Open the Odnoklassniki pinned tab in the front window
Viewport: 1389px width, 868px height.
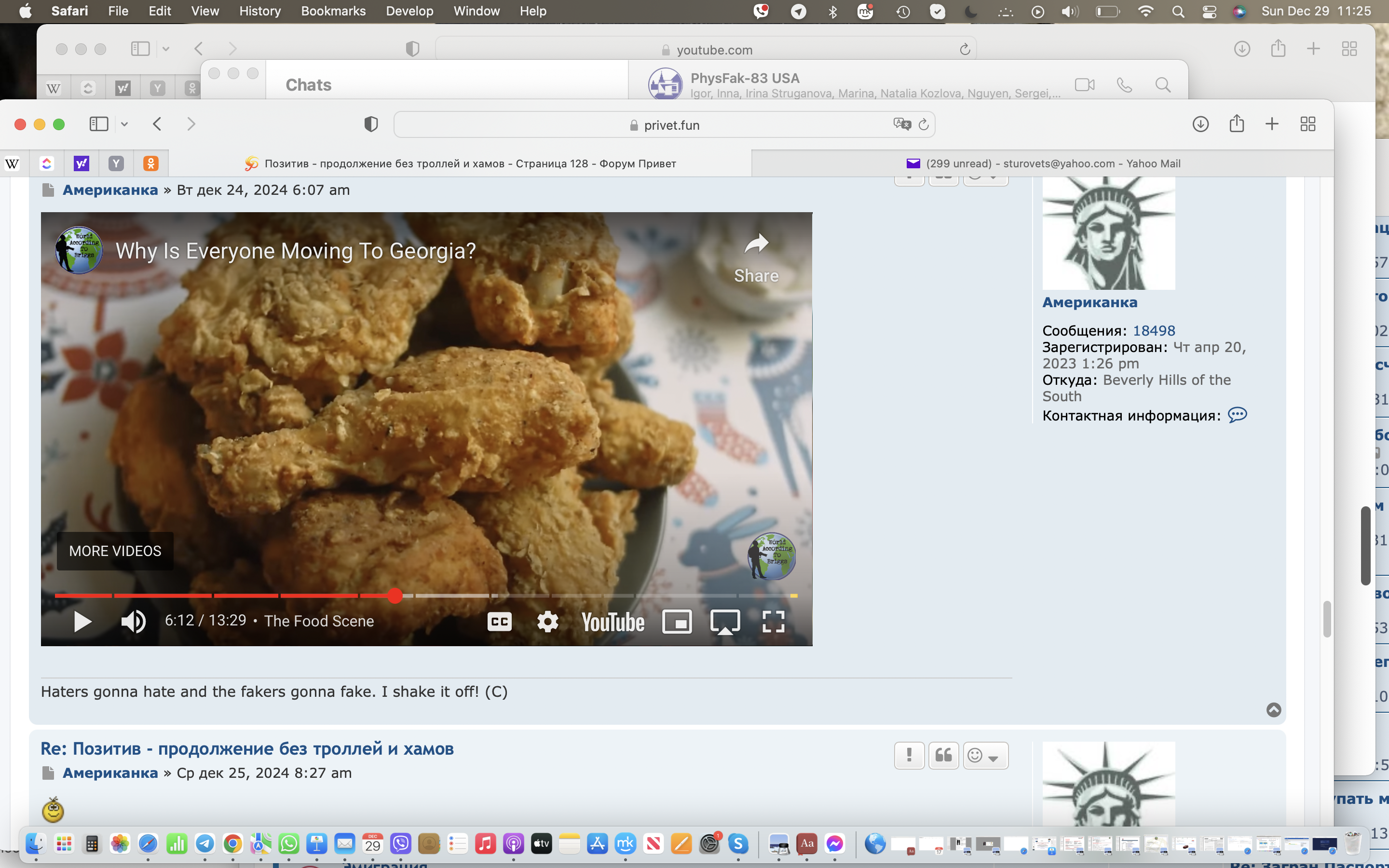click(150, 163)
